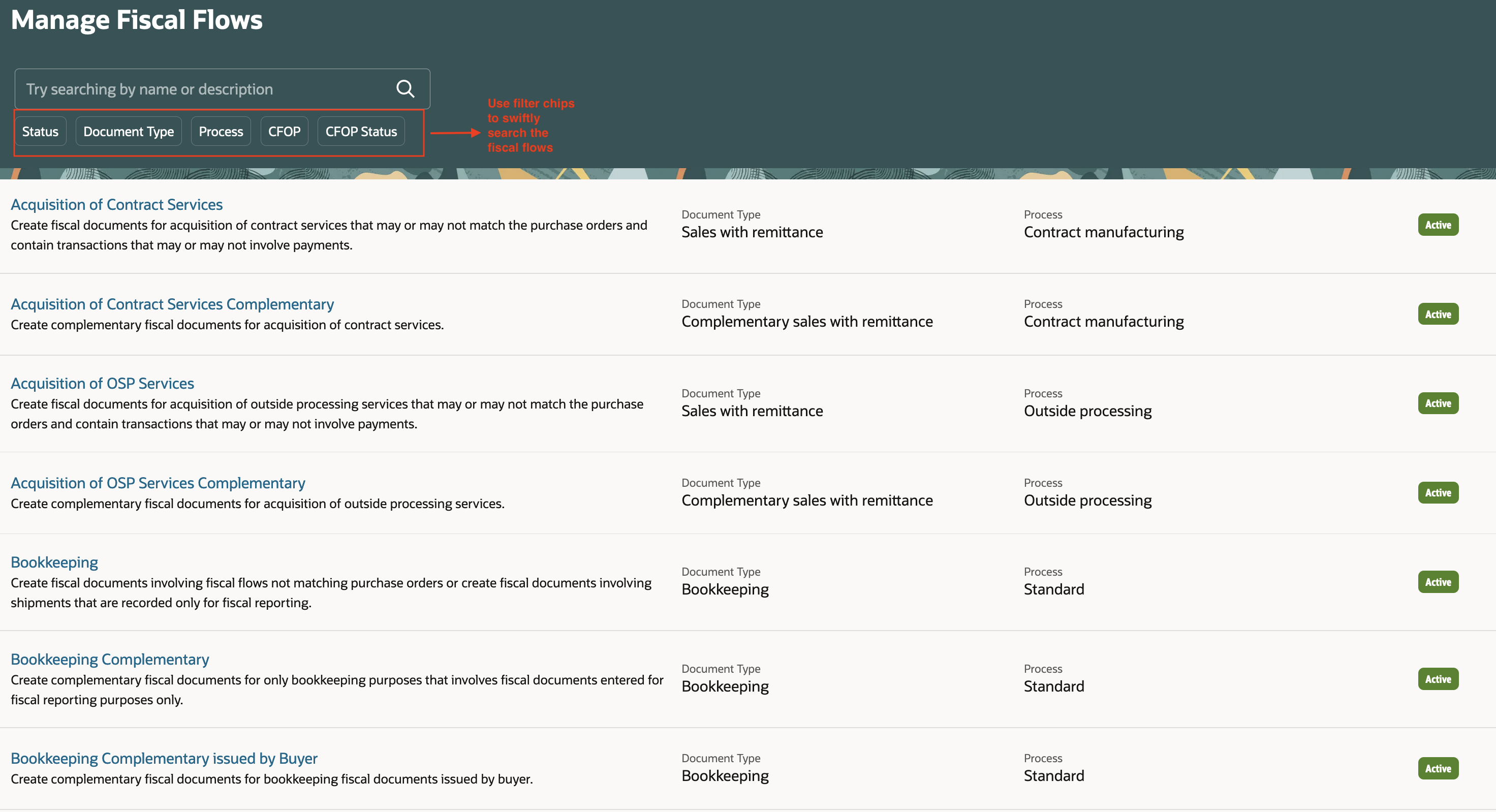
Task: Open Acquisition of OSP Services Complementary
Action: click(158, 483)
